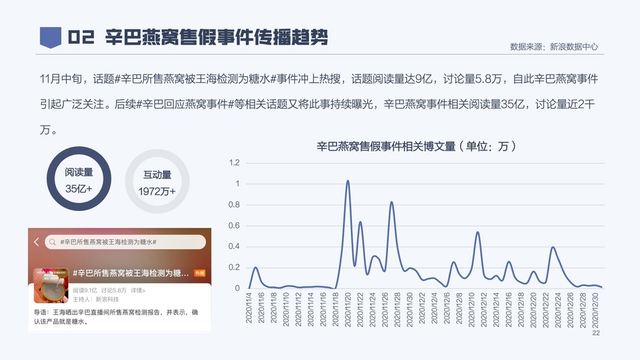Screen dimensions: 640x360
Task: Click the 0.8 y-axis label
Action: pyautogui.click(x=234, y=204)
